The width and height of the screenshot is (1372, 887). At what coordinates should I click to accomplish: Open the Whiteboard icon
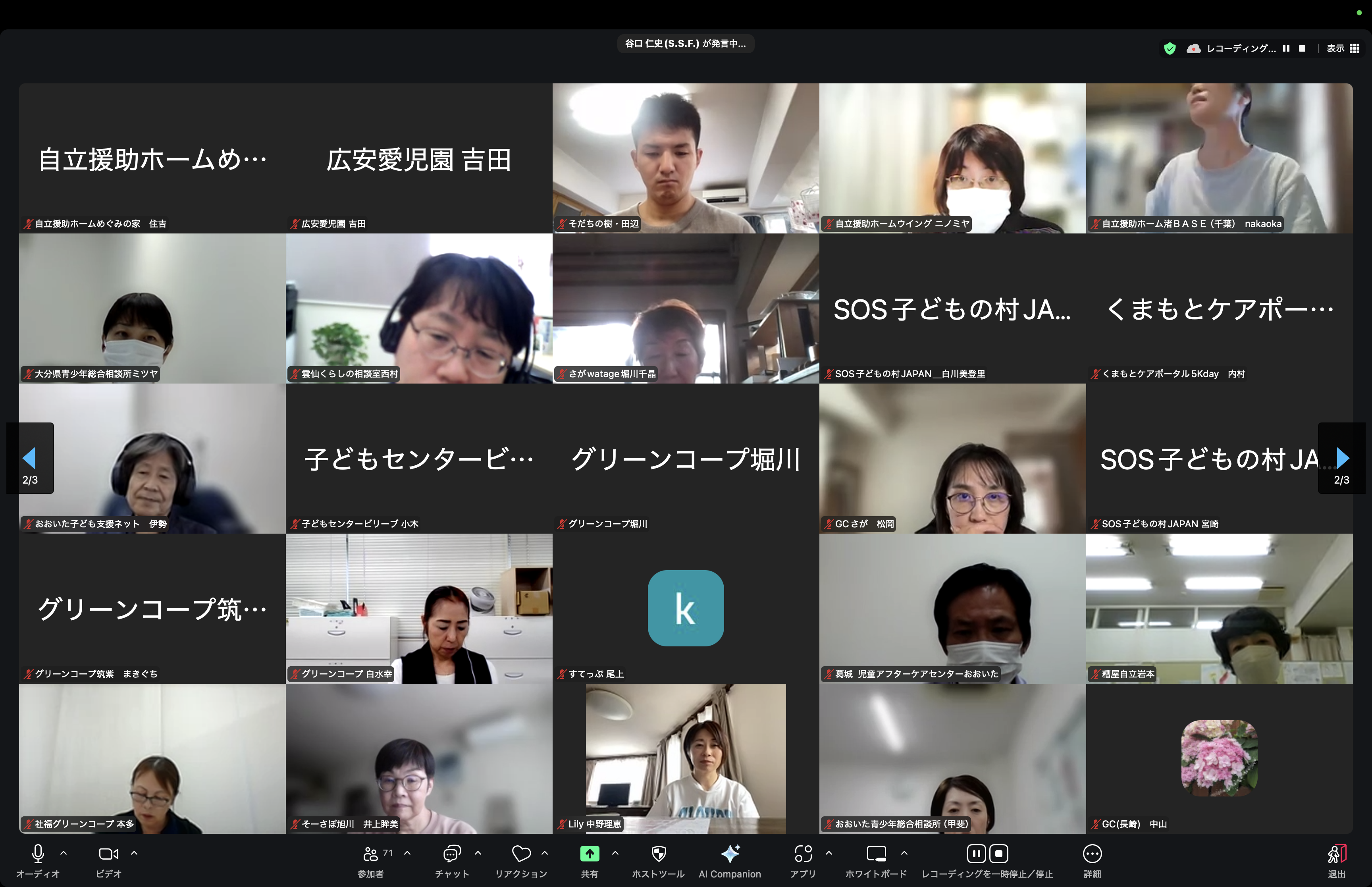point(876,854)
